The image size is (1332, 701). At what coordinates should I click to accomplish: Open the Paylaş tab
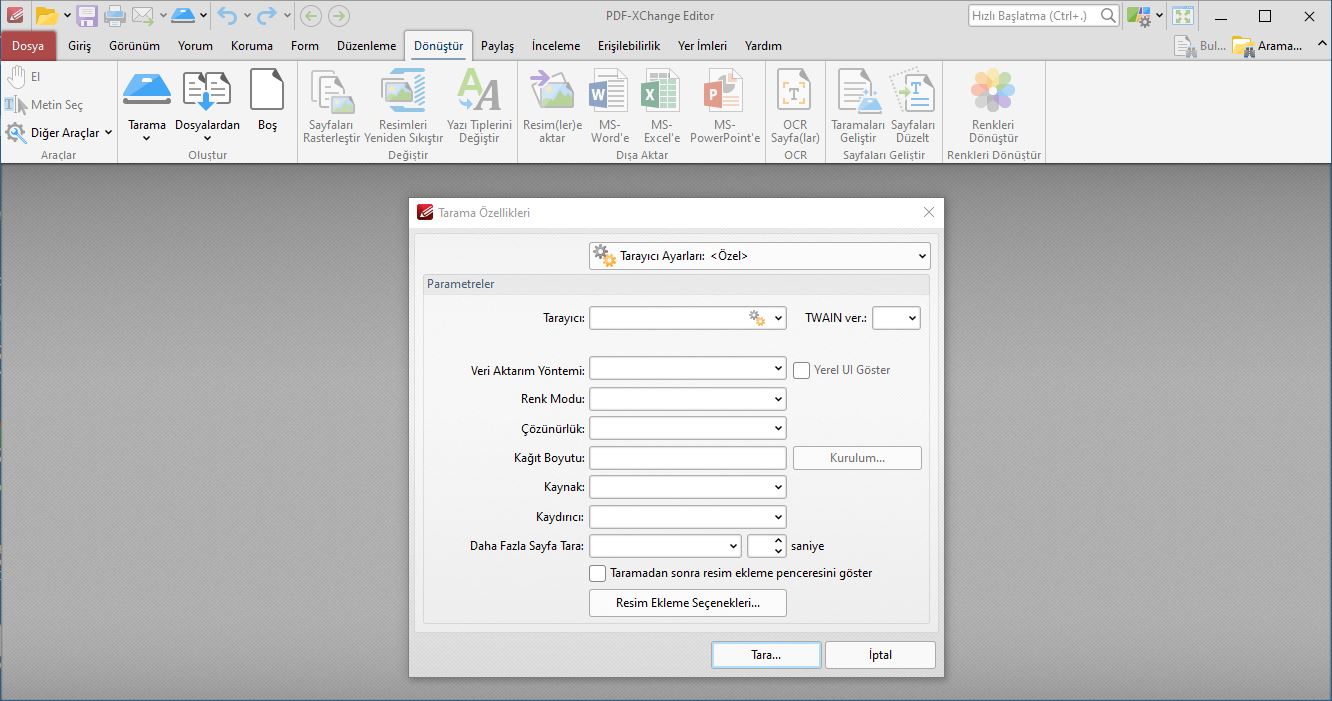(497, 45)
